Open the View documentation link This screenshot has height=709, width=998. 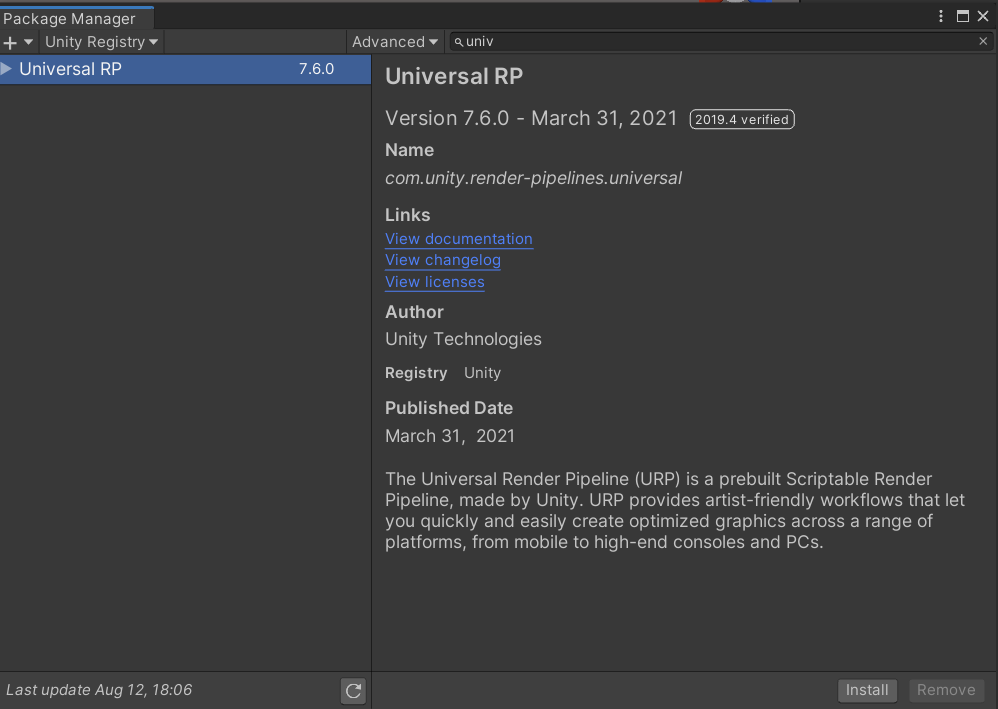(x=458, y=239)
